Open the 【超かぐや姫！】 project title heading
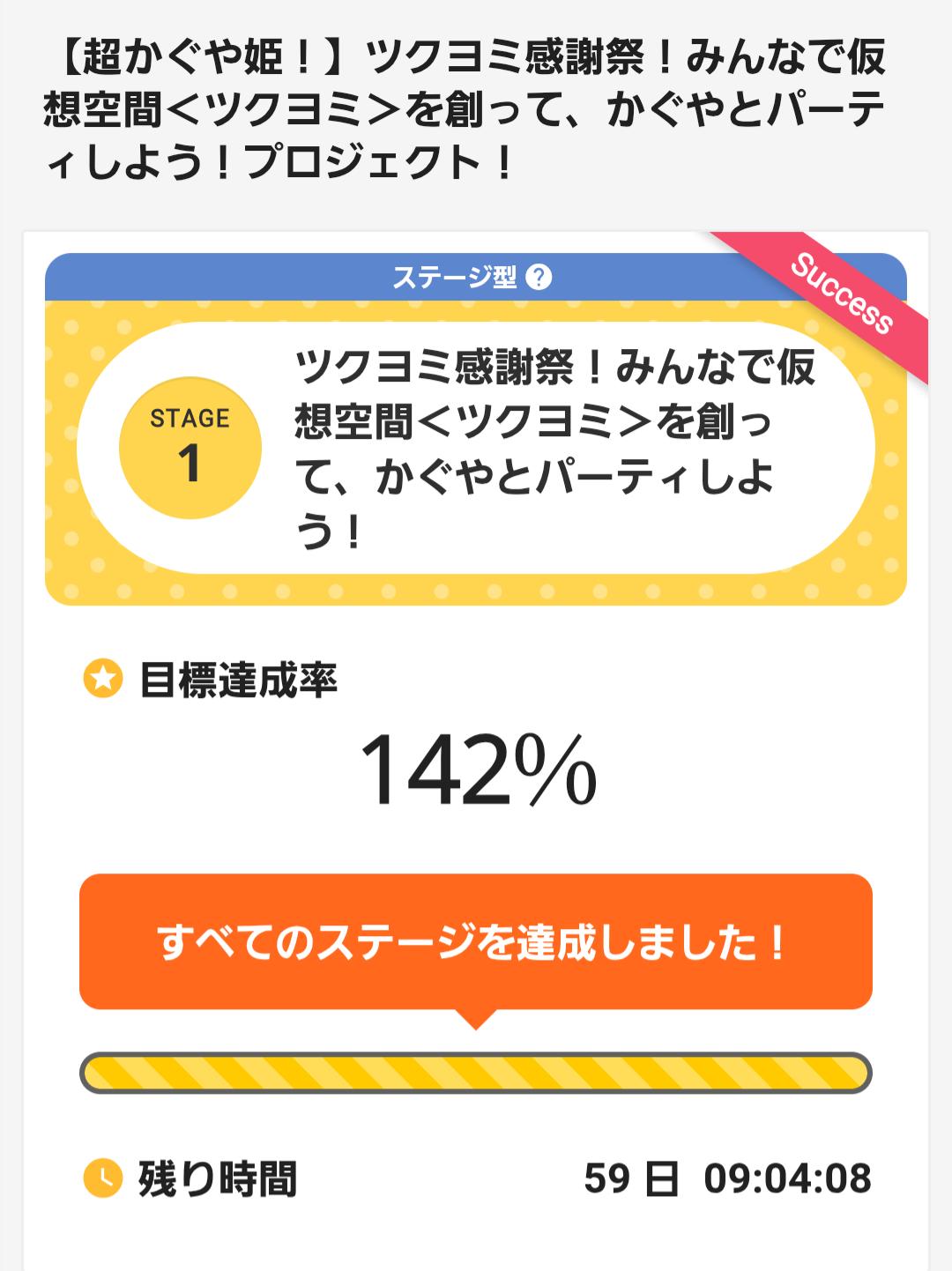The image size is (952, 1271). pyautogui.click(x=465, y=111)
